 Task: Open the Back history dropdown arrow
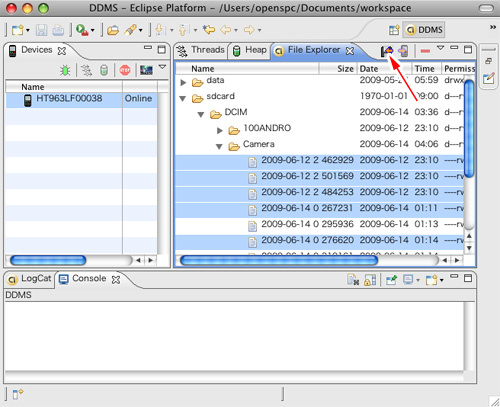[236, 31]
